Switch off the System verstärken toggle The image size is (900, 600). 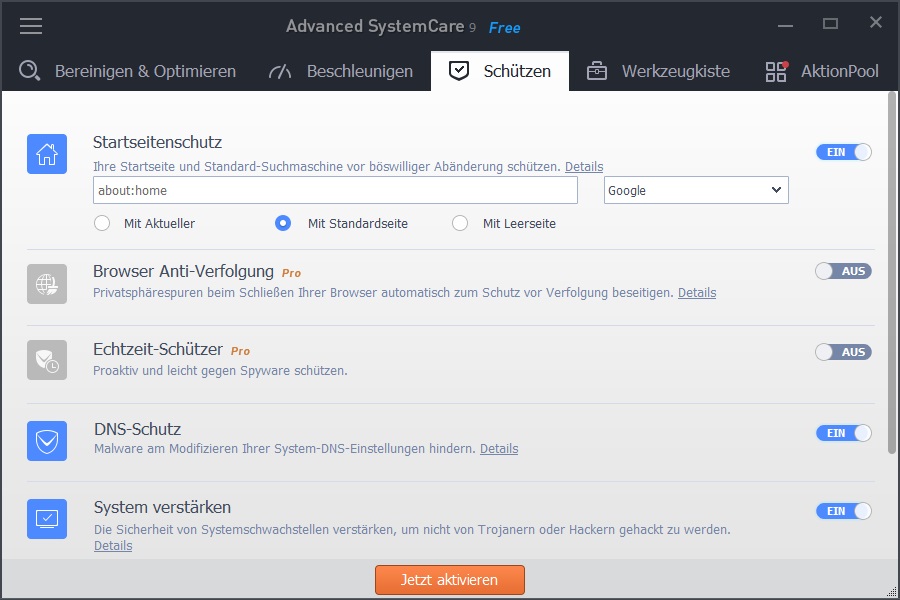pyautogui.click(x=843, y=511)
